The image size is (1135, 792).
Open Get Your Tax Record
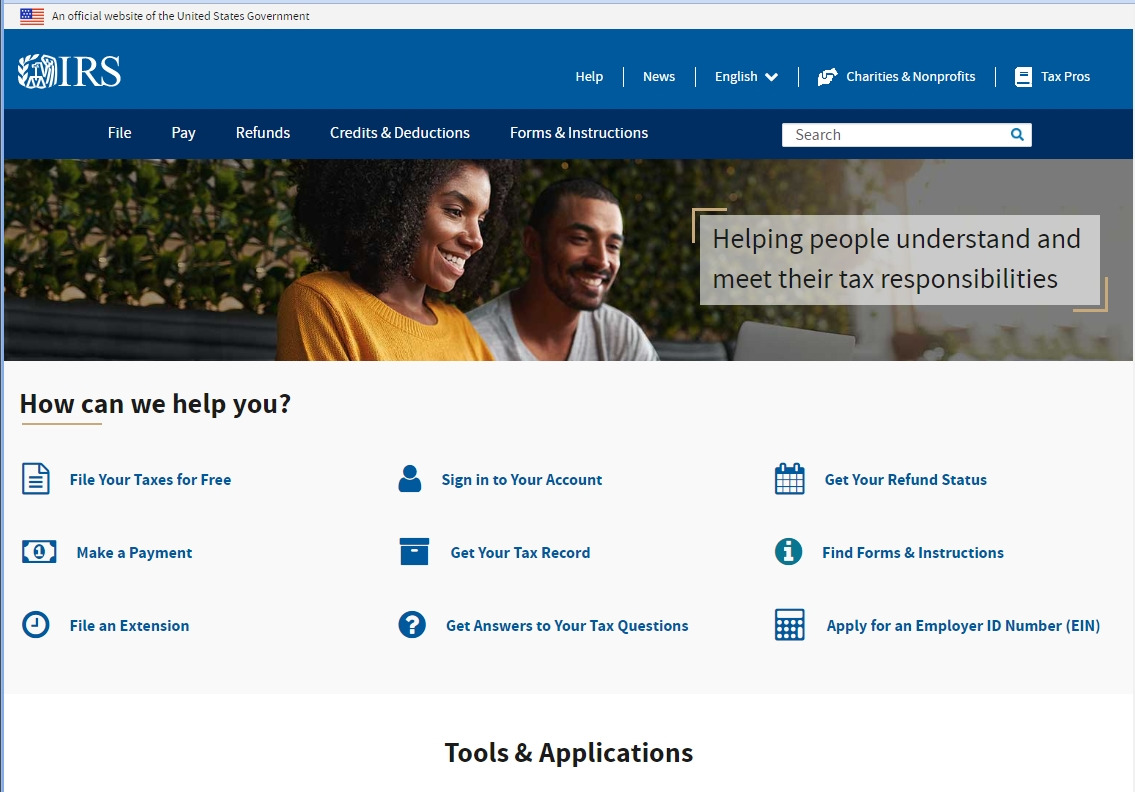tap(520, 553)
